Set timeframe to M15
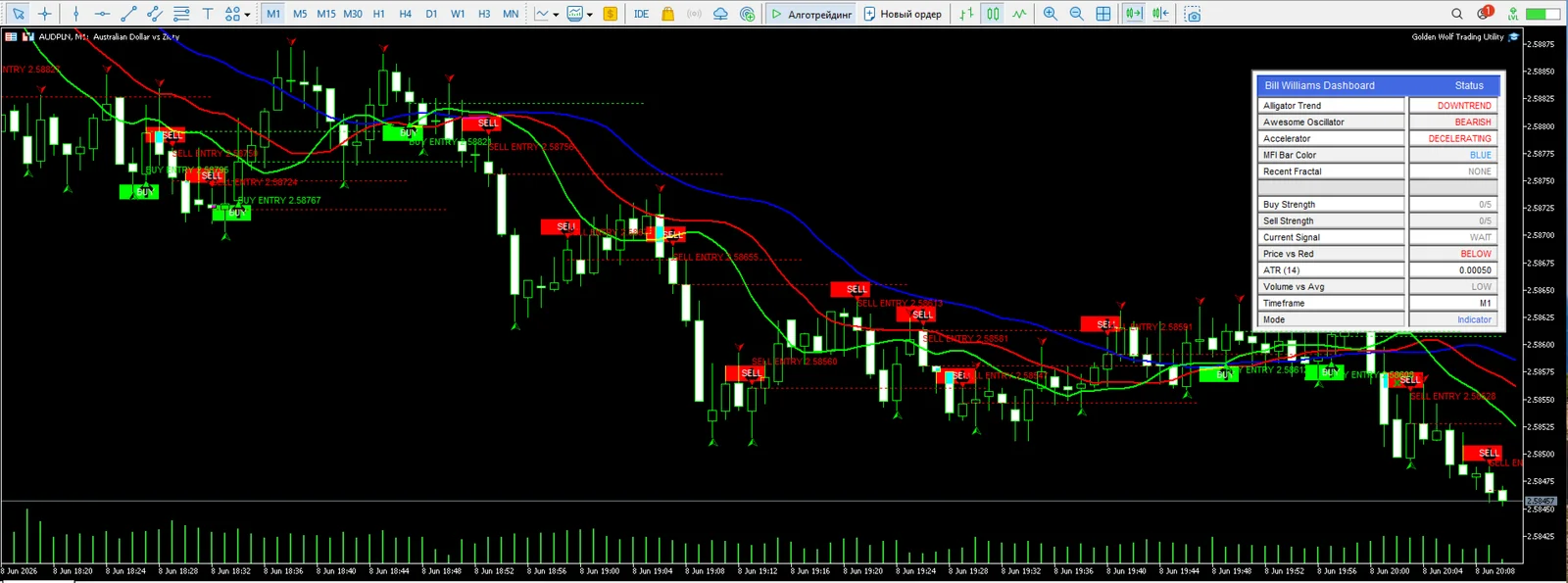The height and width of the screenshot is (583, 1568). pos(326,14)
